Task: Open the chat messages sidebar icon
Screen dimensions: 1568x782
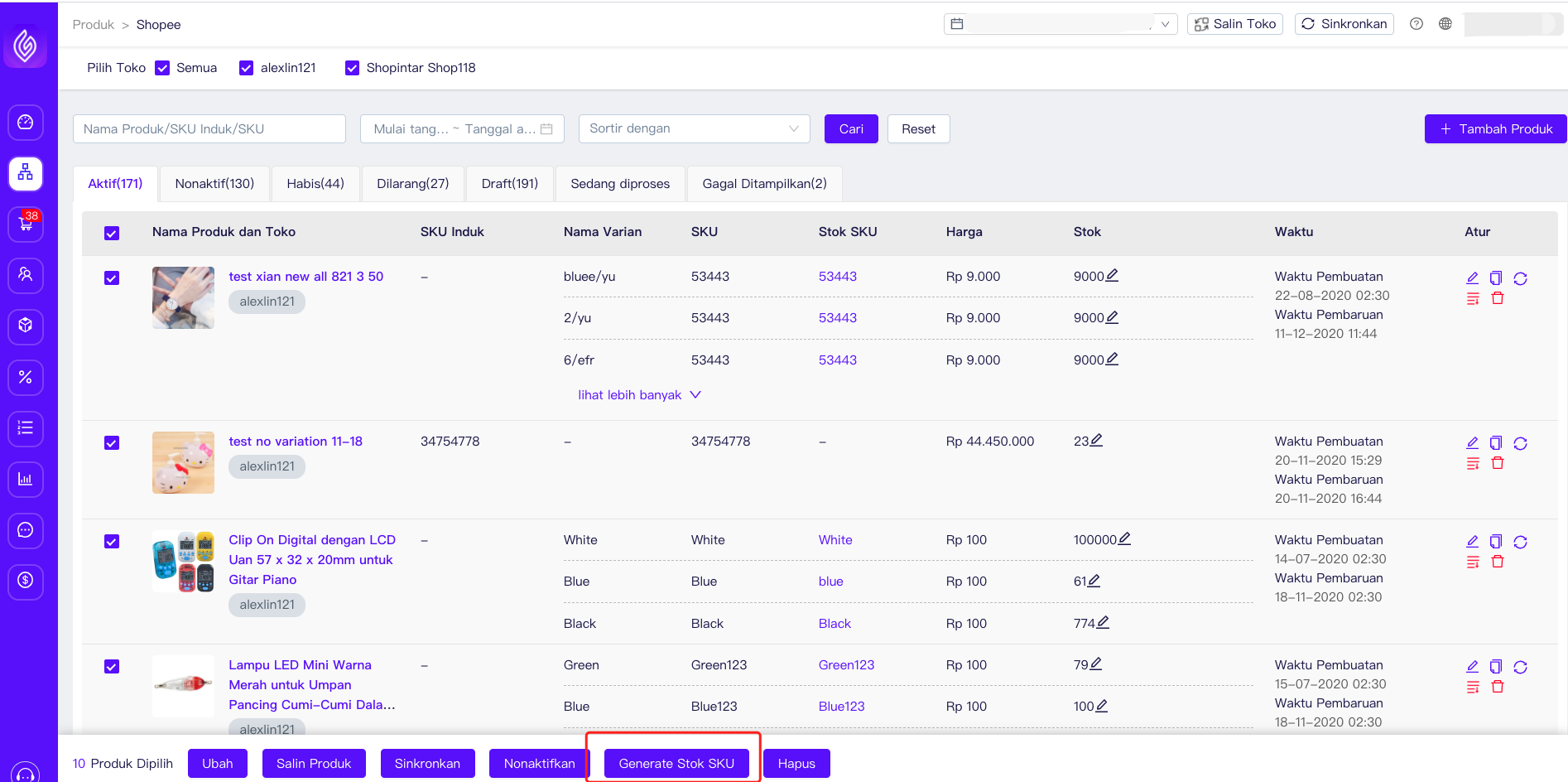Action: [26, 531]
